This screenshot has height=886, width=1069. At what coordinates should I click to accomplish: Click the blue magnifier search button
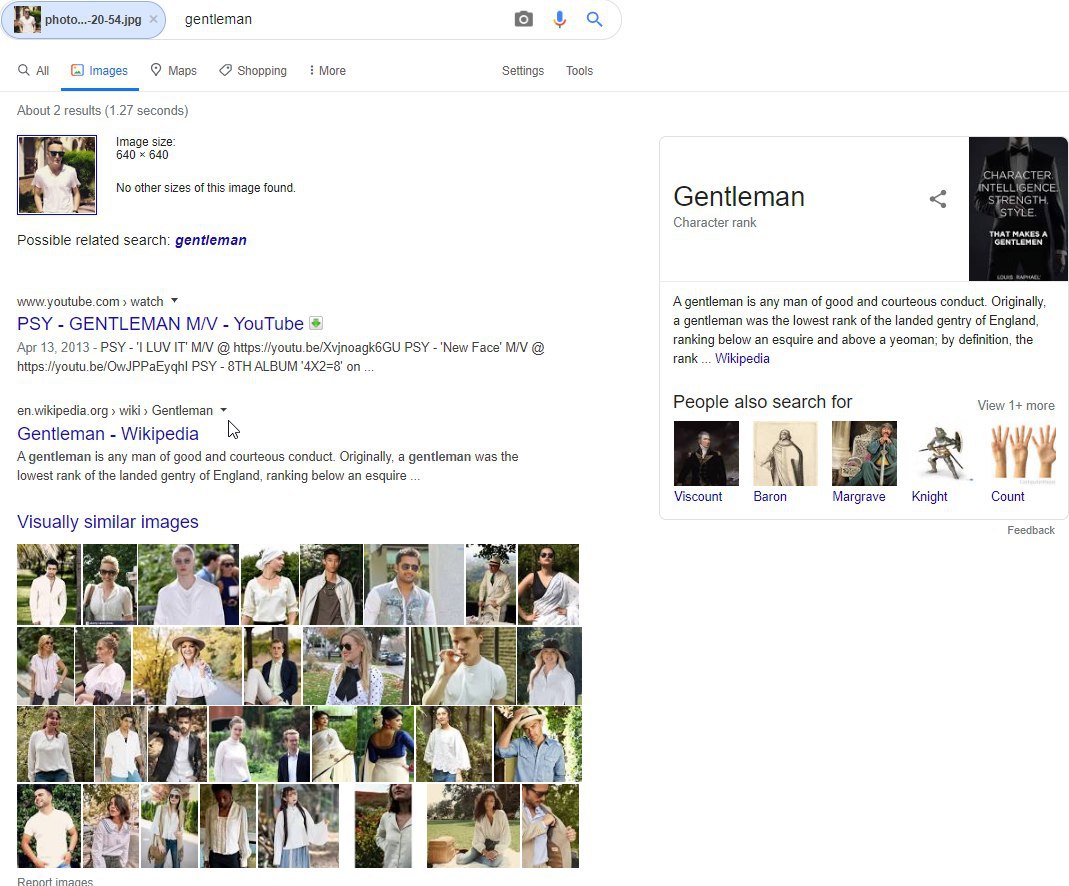pyautogui.click(x=594, y=19)
